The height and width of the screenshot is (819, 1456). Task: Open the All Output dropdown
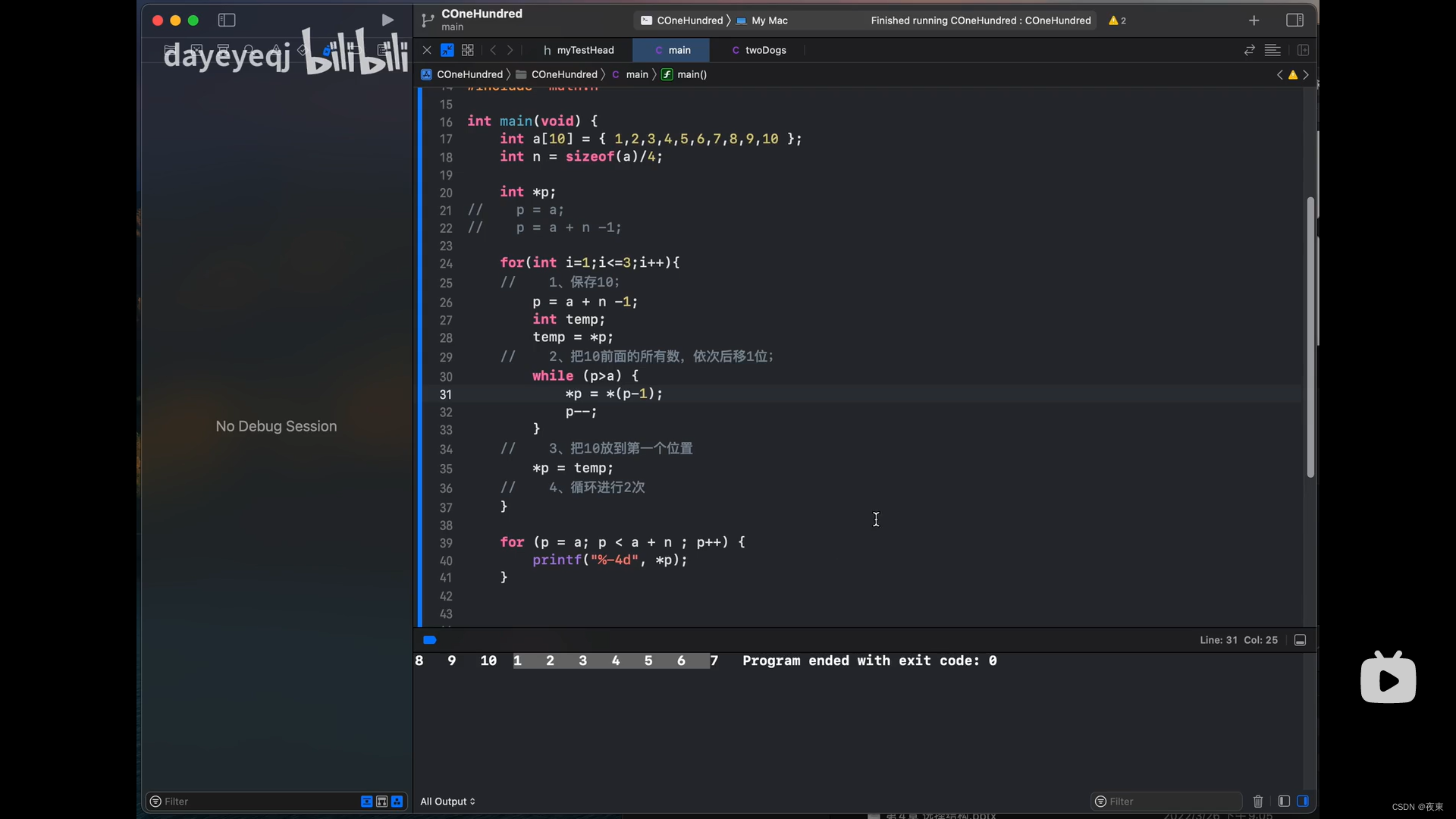tap(447, 802)
